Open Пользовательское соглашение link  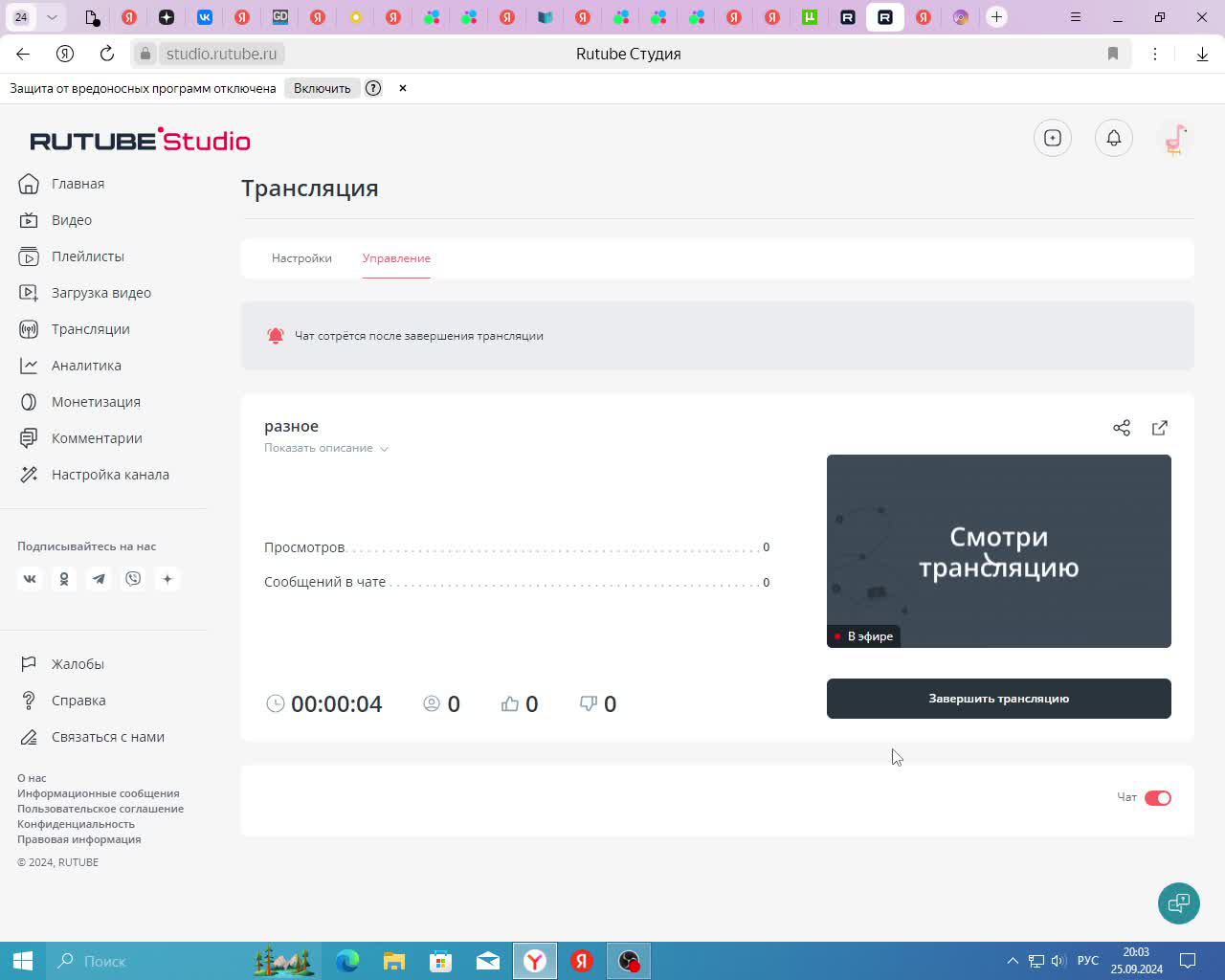[x=100, y=809]
